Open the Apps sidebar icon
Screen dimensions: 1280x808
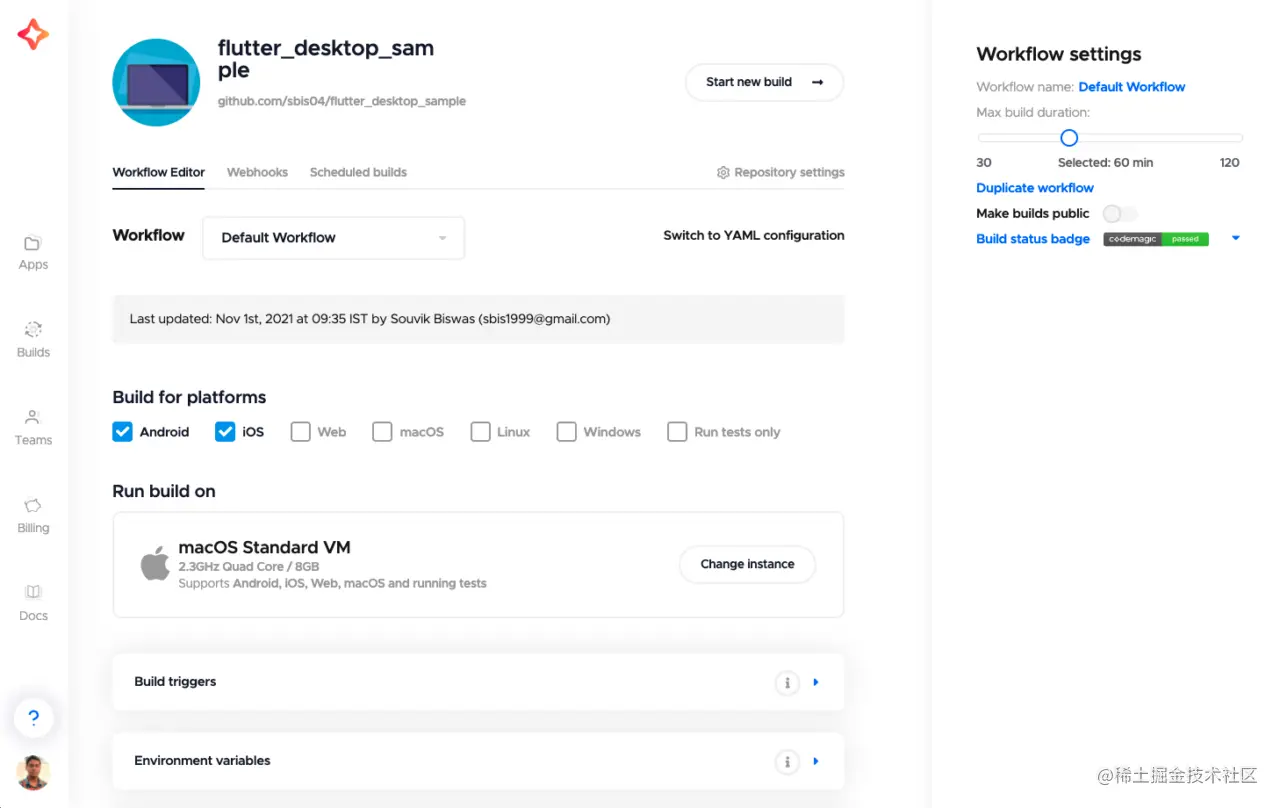tap(33, 243)
